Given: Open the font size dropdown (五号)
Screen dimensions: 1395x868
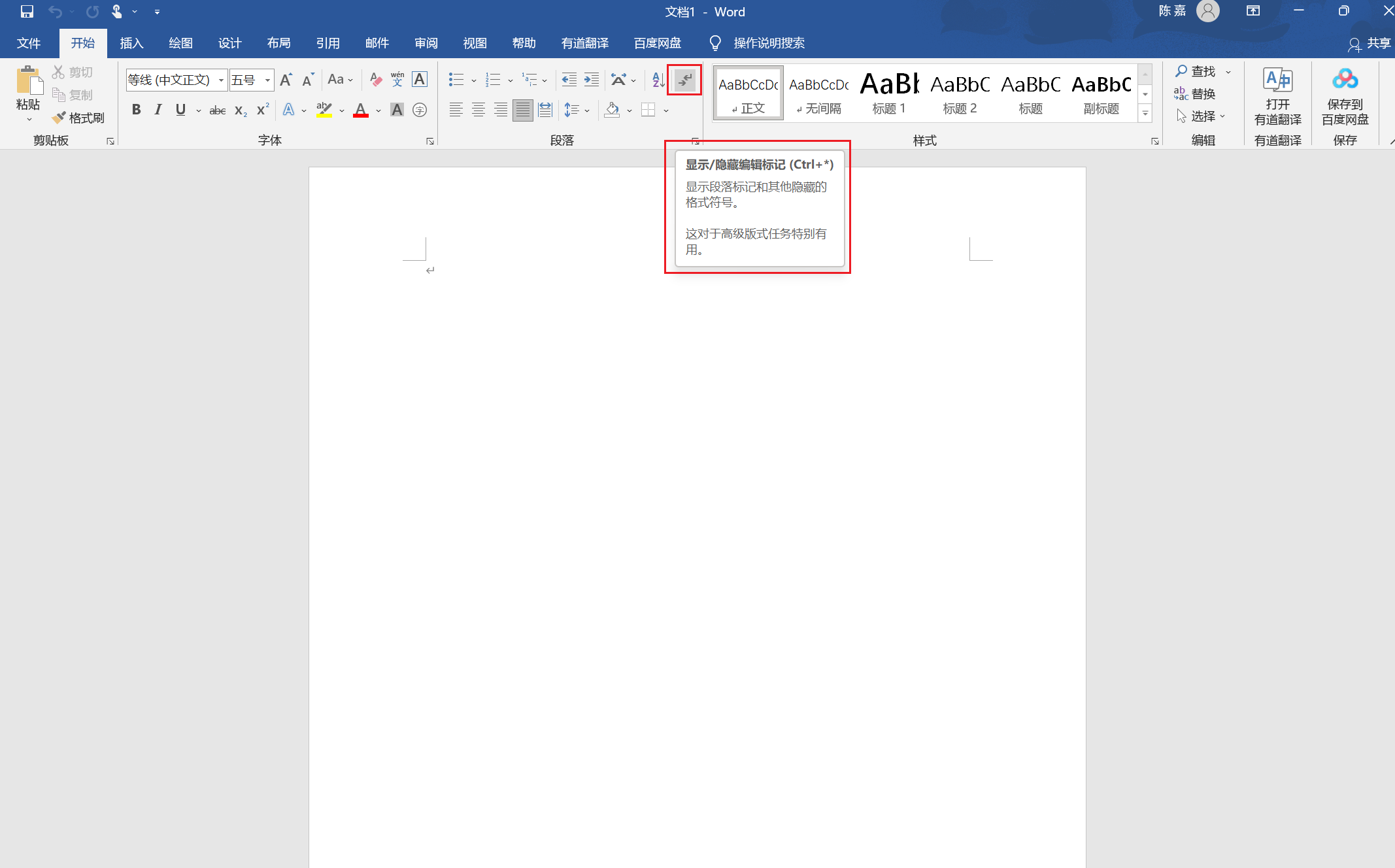Looking at the screenshot, I should point(267,80).
